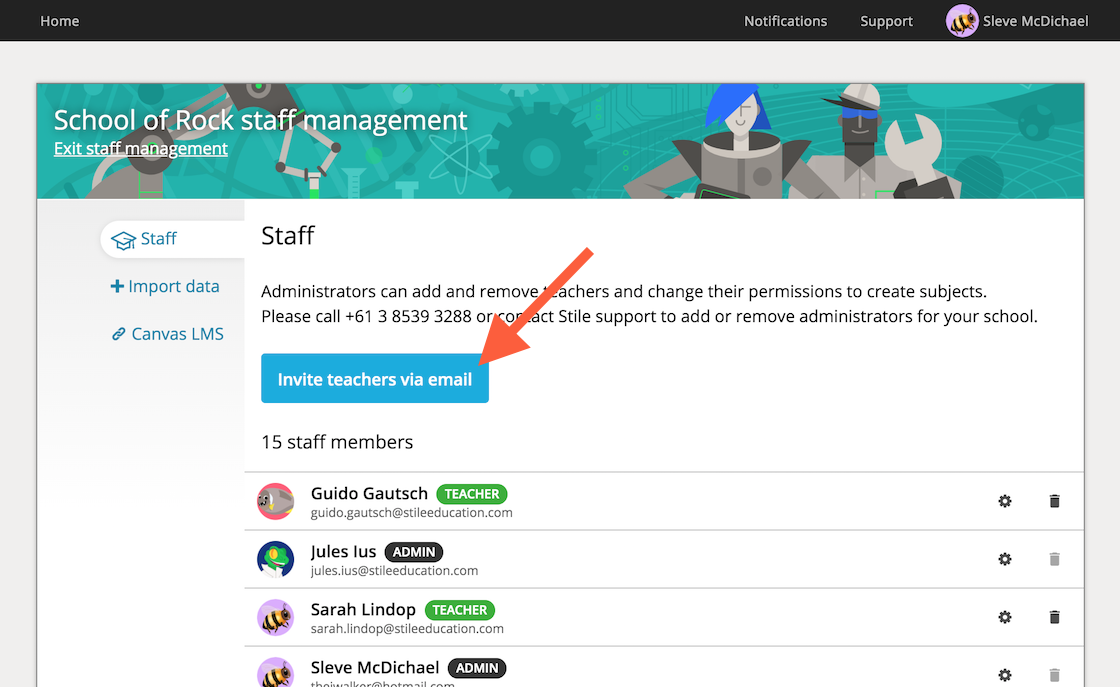The width and height of the screenshot is (1120, 687).
Task: Follow the Exit staff management link
Action: pyautogui.click(x=141, y=149)
